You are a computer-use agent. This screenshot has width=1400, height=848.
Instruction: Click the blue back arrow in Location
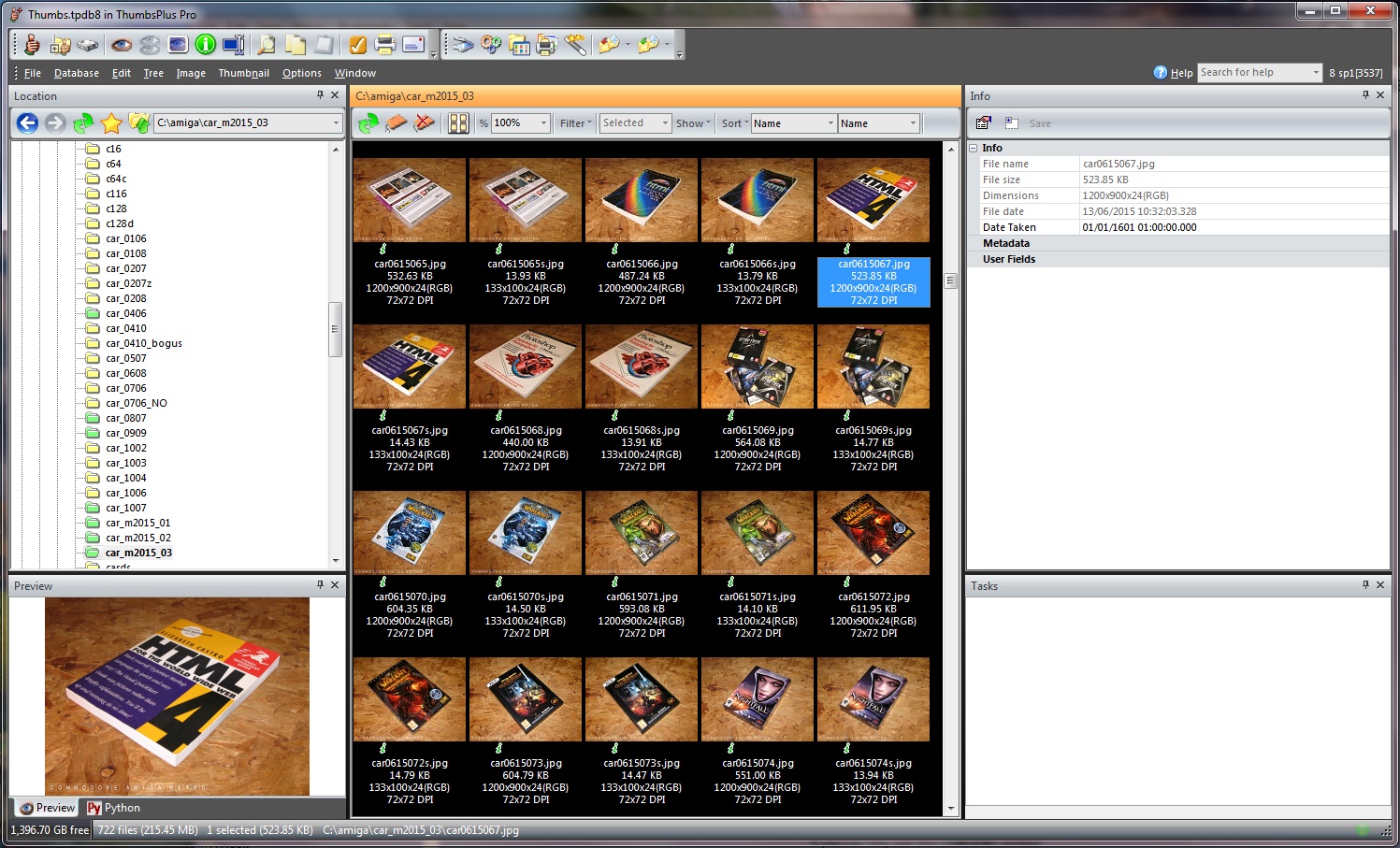pos(28,122)
